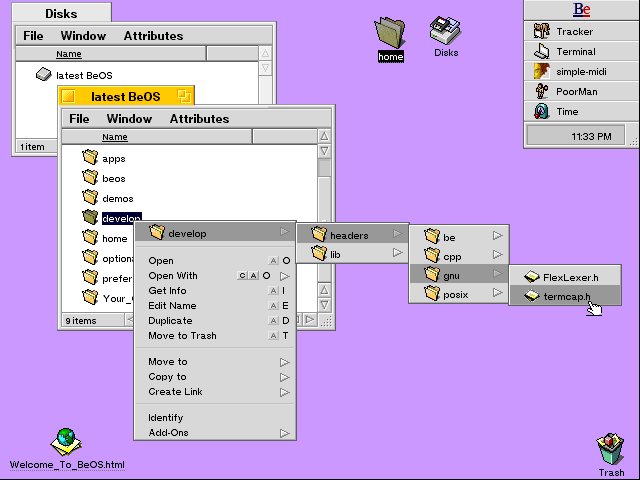Click scroll up arrow in Disks window
The height and width of the screenshot is (480, 640).
click(x=265, y=53)
